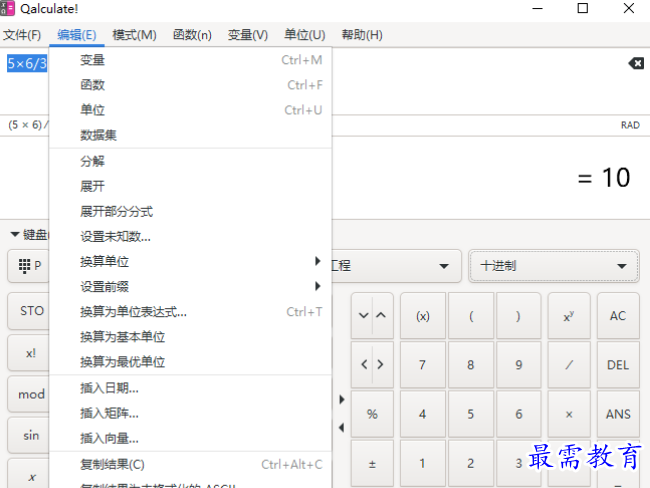Click the number 4 key
Image resolution: width=650 pixels, height=488 pixels.
422,414
